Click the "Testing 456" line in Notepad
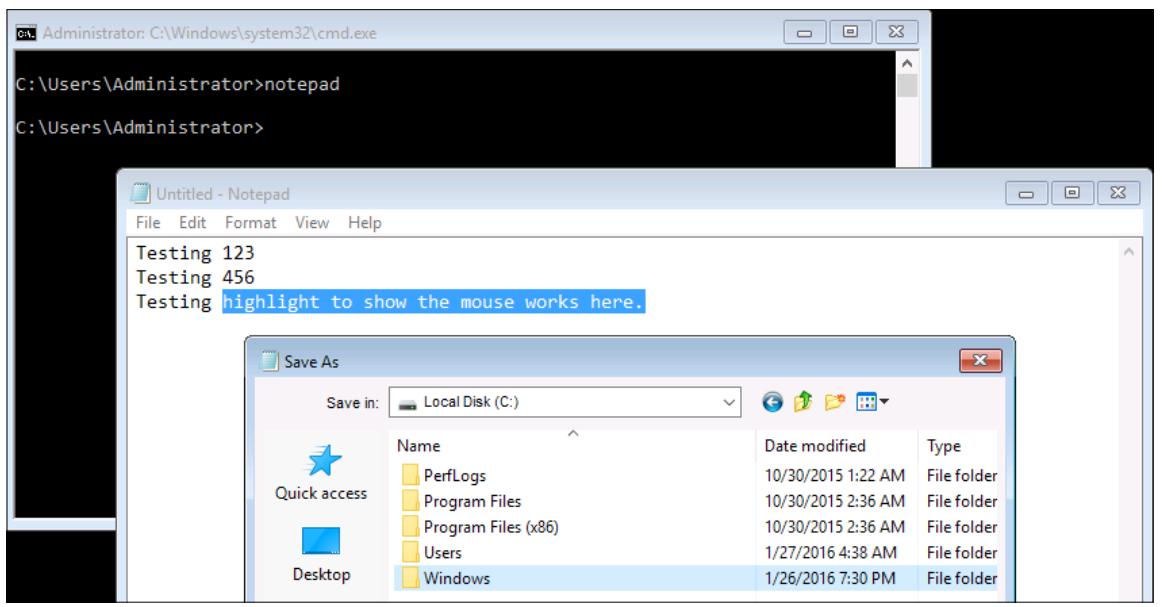1162x607 pixels. [195, 277]
